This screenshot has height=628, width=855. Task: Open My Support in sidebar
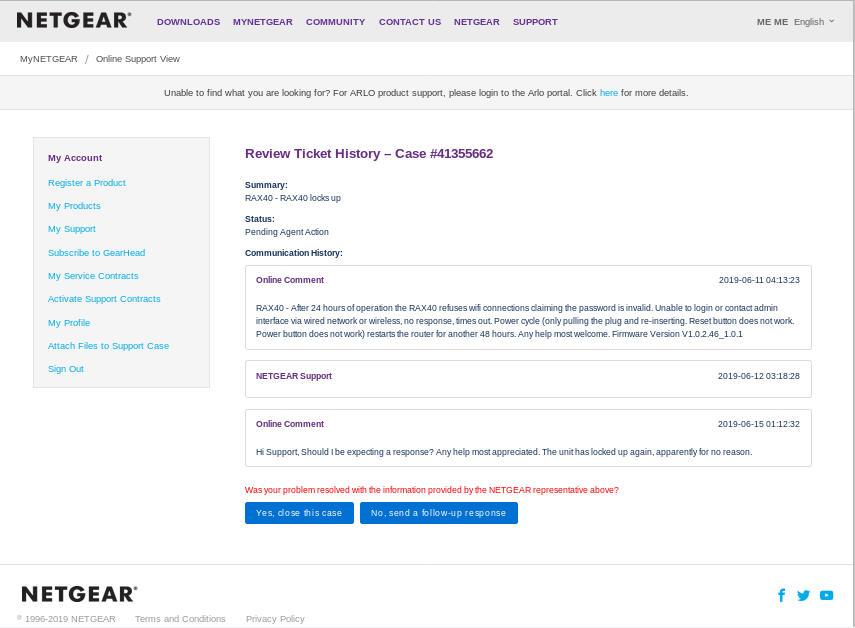click(71, 229)
